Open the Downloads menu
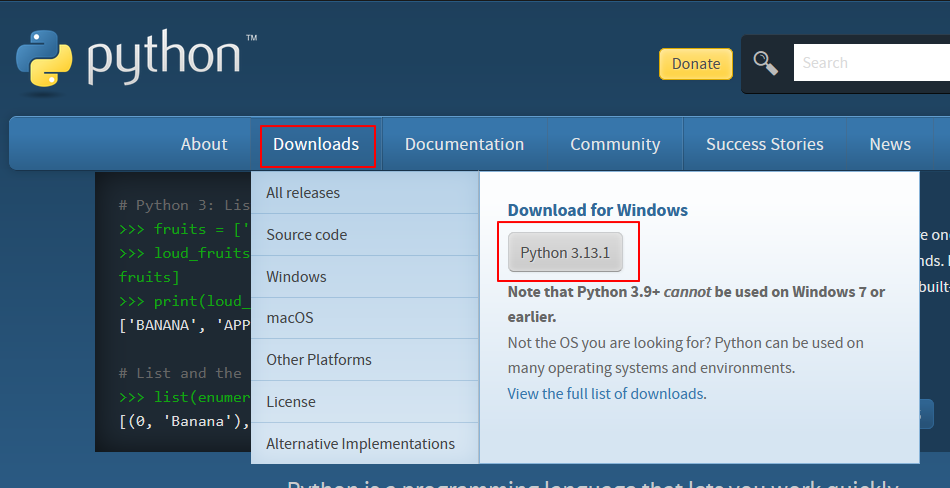Image resolution: width=950 pixels, height=488 pixels. tap(316, 144)
